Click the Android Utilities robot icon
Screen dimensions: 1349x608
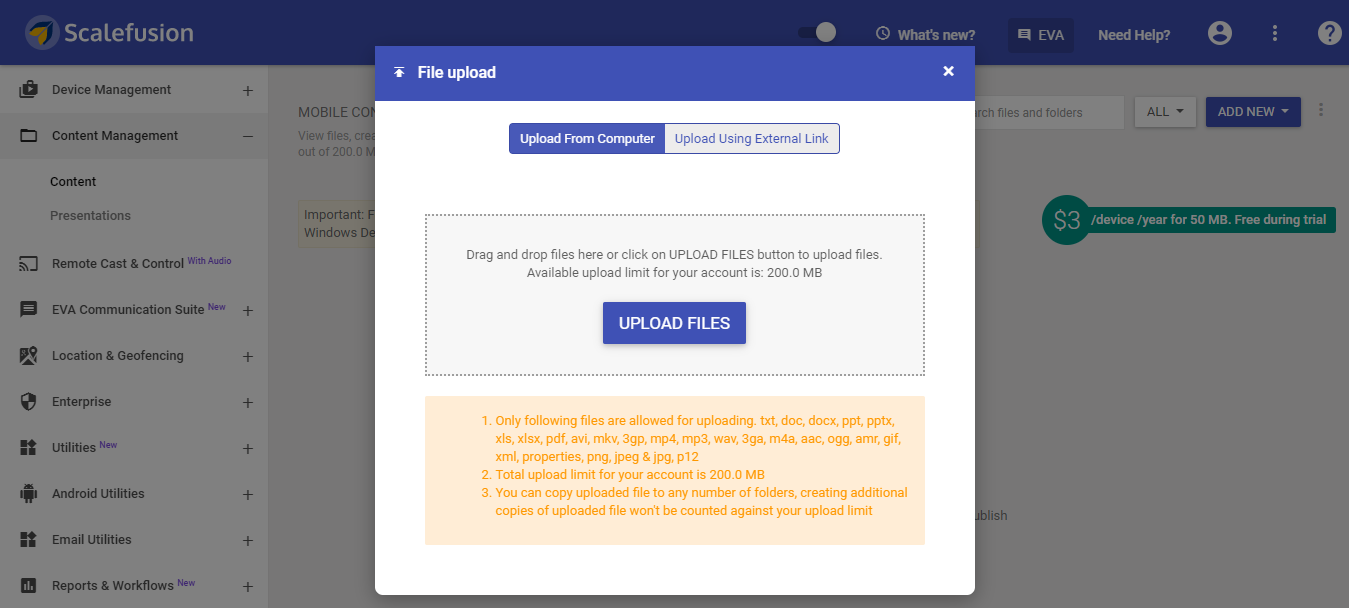pos(29,494)
